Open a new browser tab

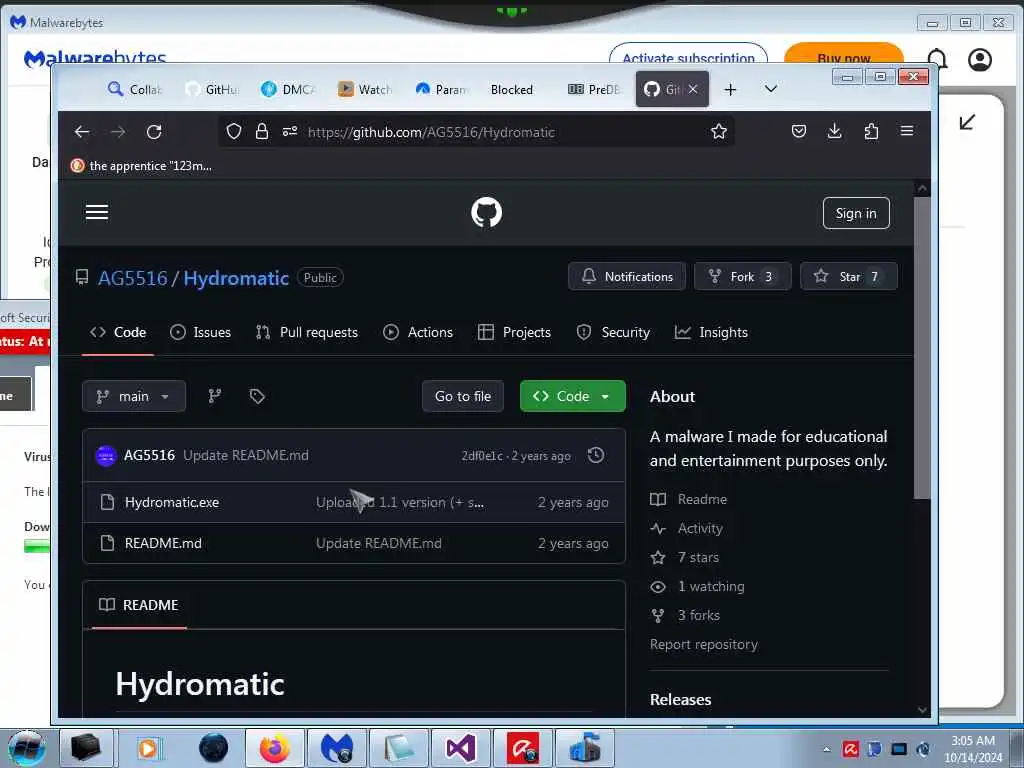pyautogui.click(x=731, y=89)
